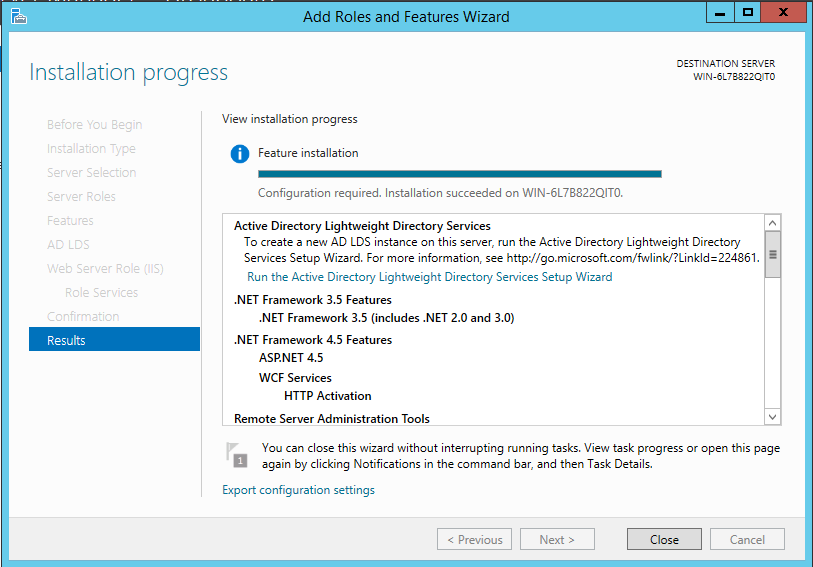Viewport: 813px width, 567px height.
Task: Maximize the wizard window
Action: (x=747, y=13)
